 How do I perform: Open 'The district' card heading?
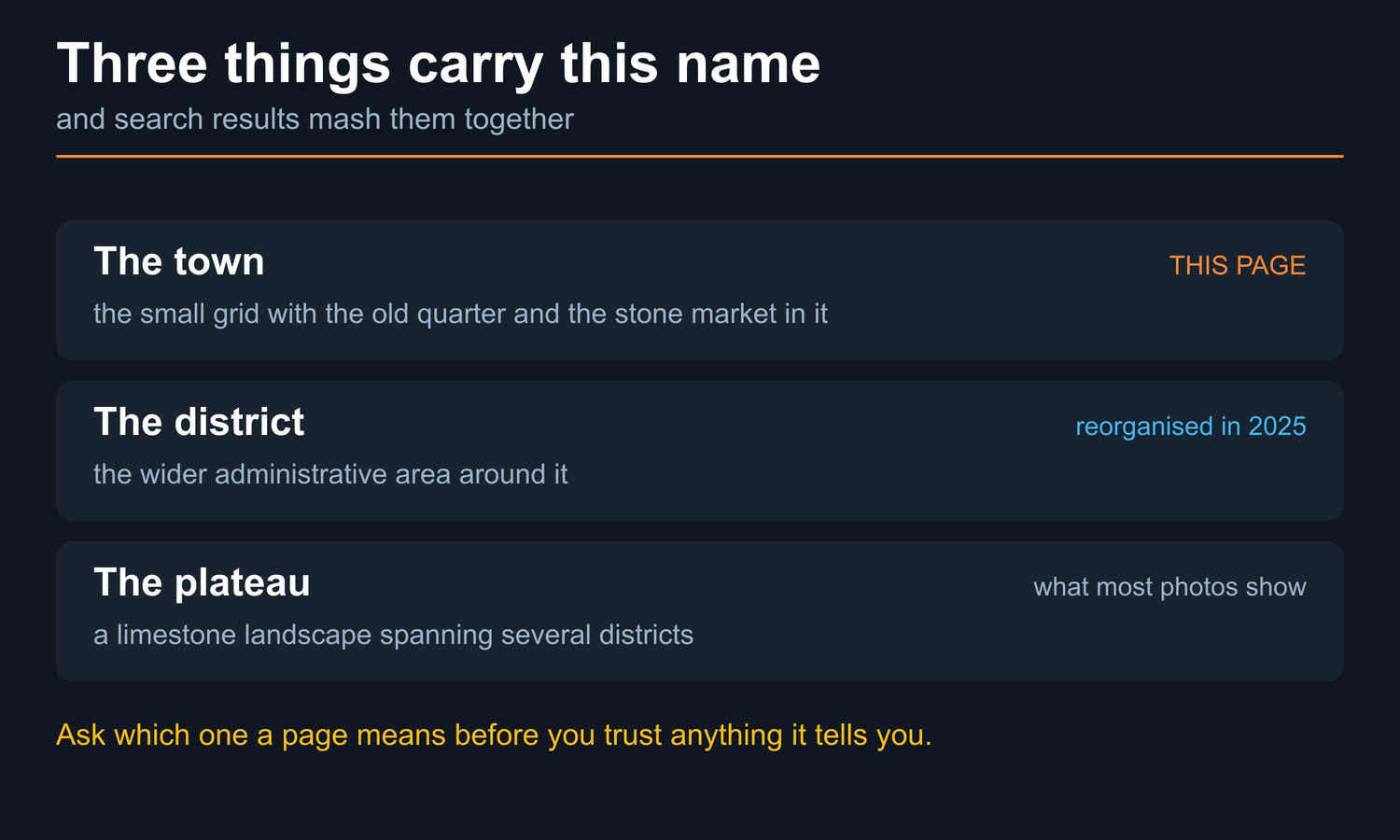point(199,422)
